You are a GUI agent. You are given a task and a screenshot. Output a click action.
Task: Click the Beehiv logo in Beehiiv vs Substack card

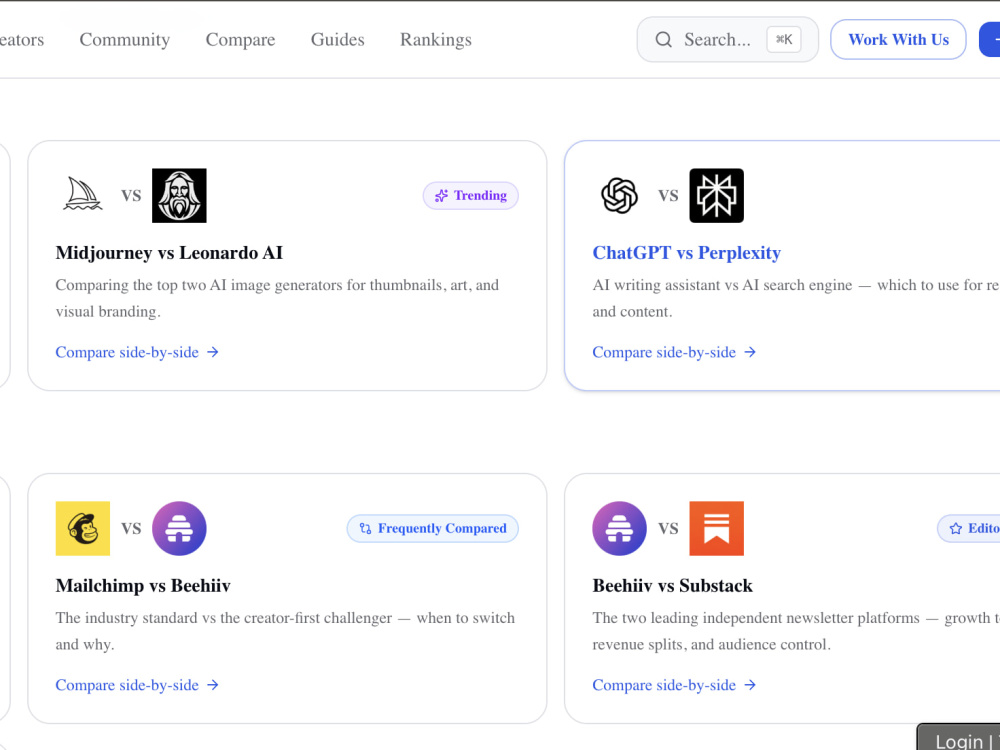pyautogui.click(x=619, y=528)
